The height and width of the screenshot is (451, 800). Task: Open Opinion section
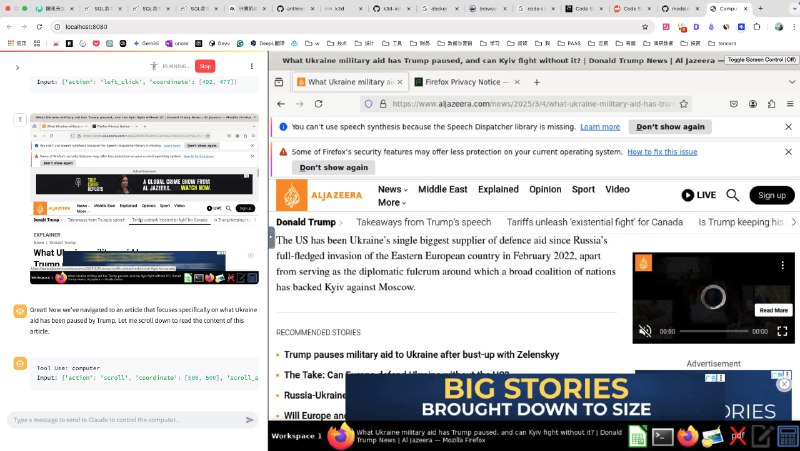545,189
